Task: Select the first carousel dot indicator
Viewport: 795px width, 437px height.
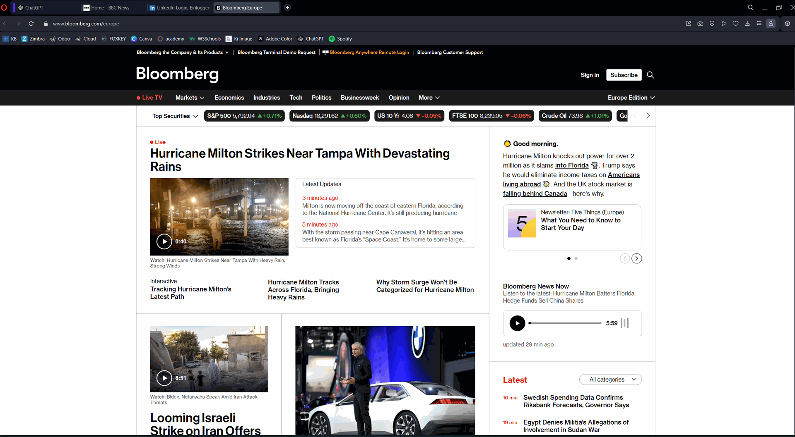Action: point(569,258)
